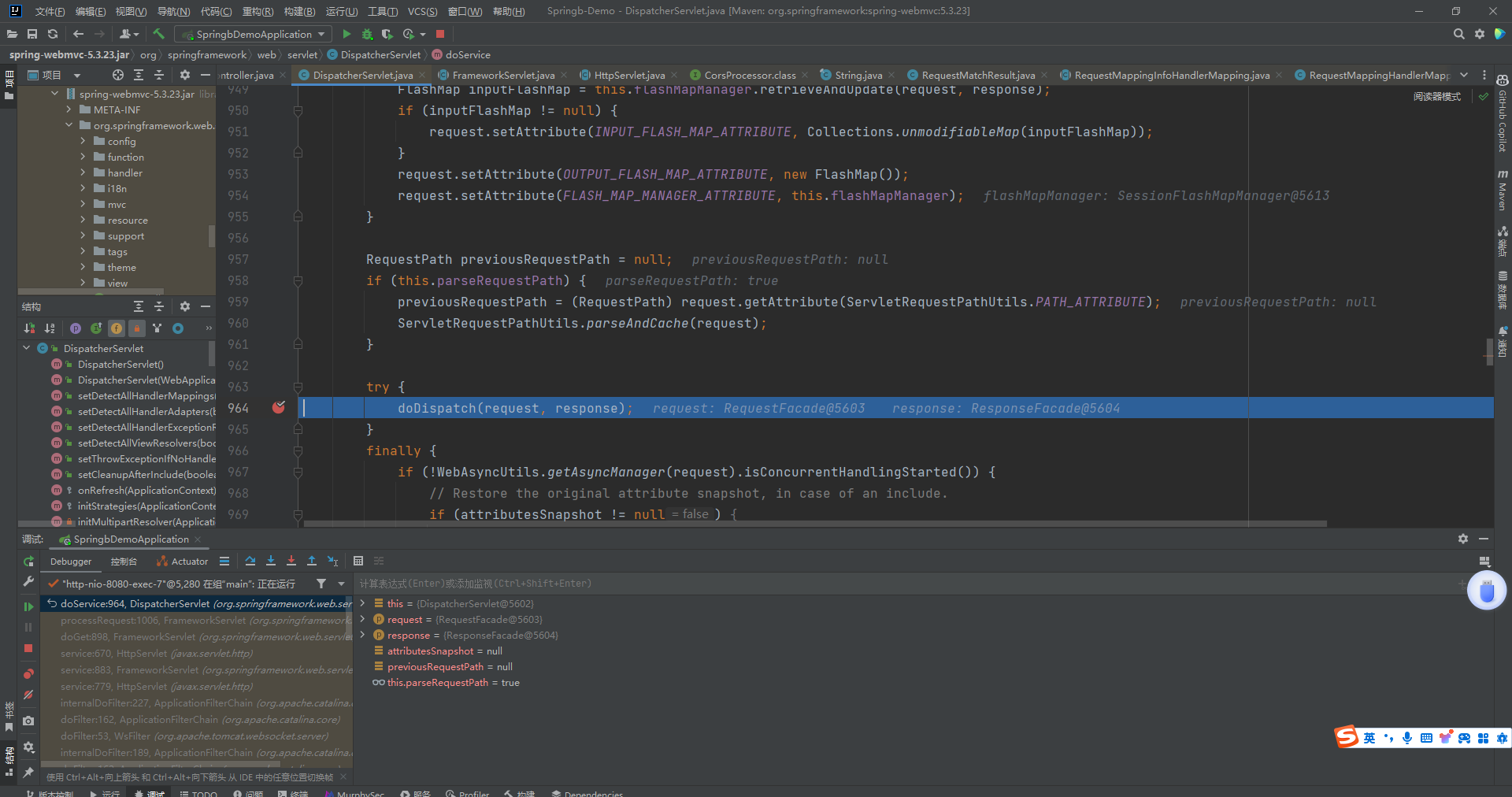The height and width of the screenshot is (797, 1512).
Task: Toggle the breakpoint on line 964
Action: (x=279, y=407)
